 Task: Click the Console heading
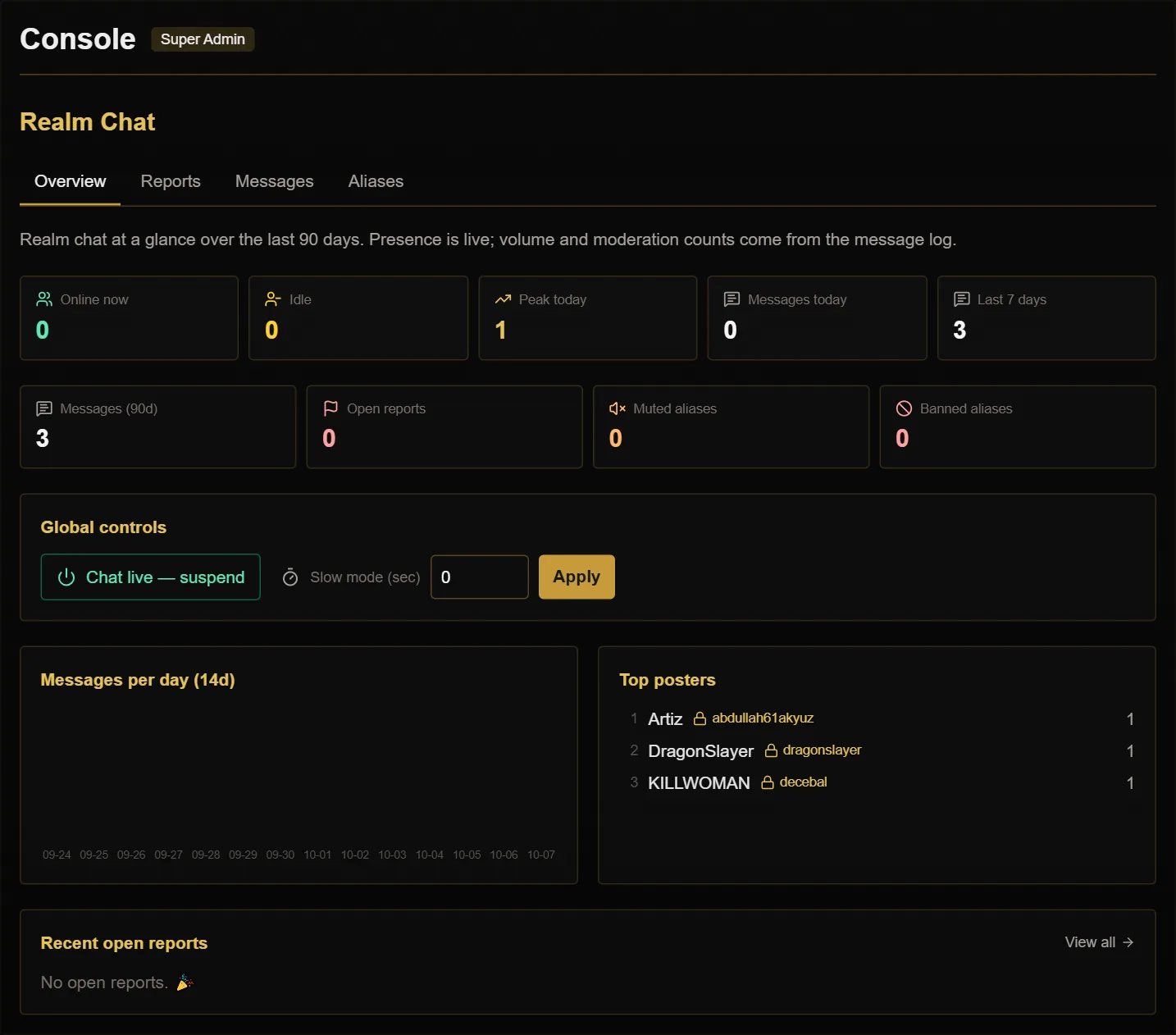[78, 39]
